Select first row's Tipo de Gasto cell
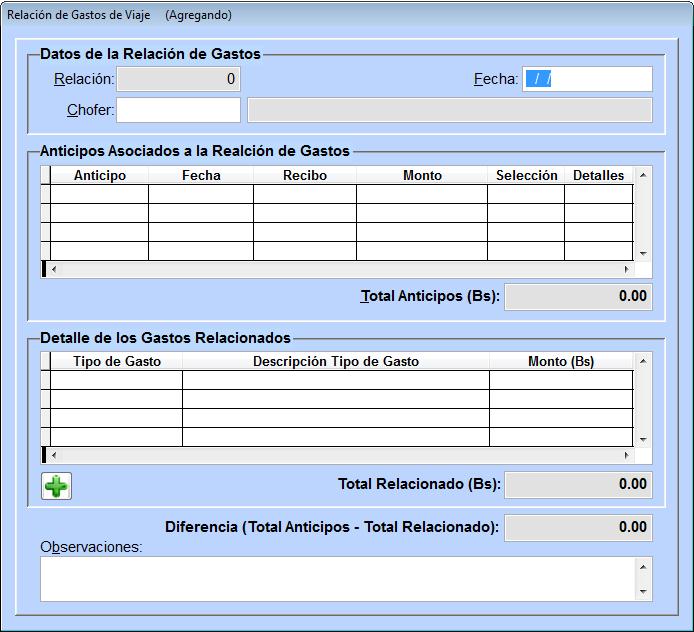Screen dimensions: 694x632 (116, 380)
